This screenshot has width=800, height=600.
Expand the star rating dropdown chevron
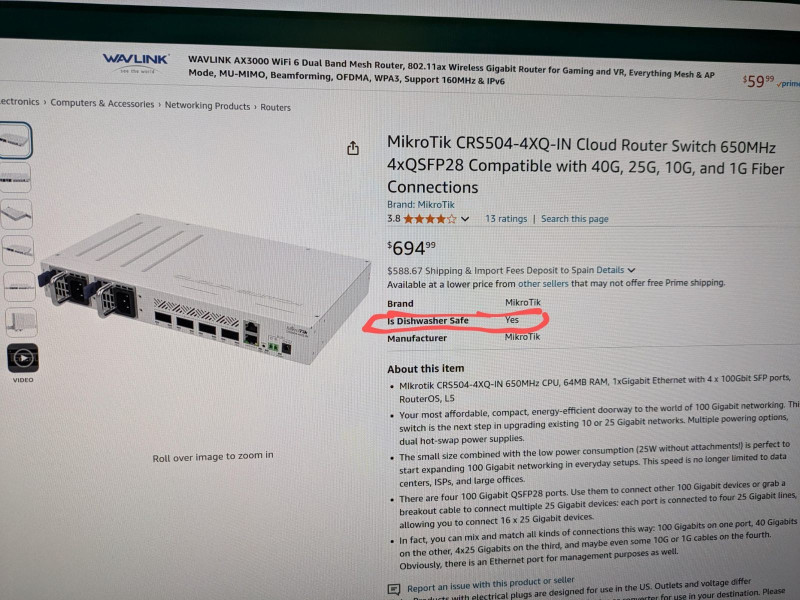pos(465,219)
